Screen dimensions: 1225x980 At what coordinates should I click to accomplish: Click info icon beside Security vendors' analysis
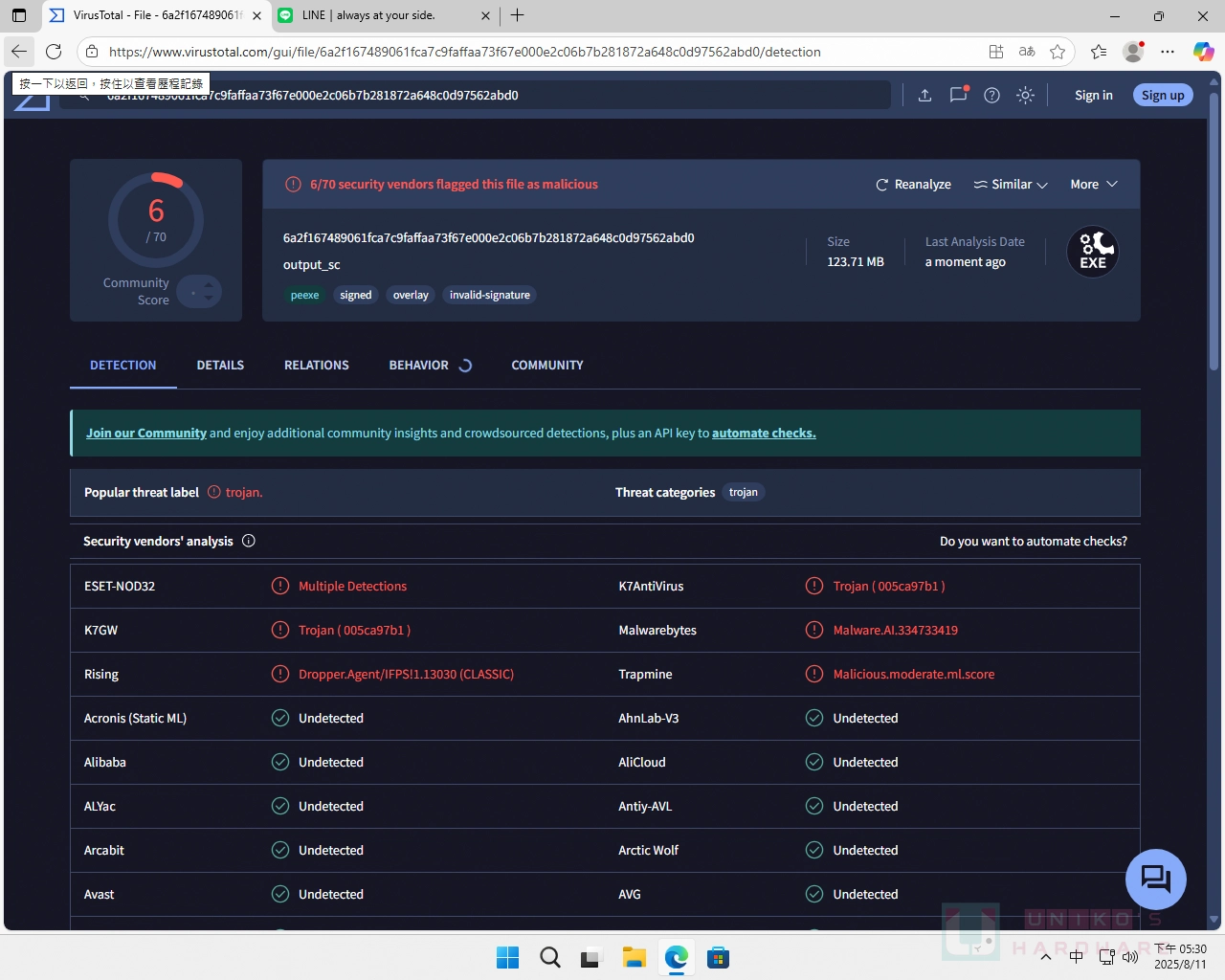pyautogui.click(x=249, y=541)
